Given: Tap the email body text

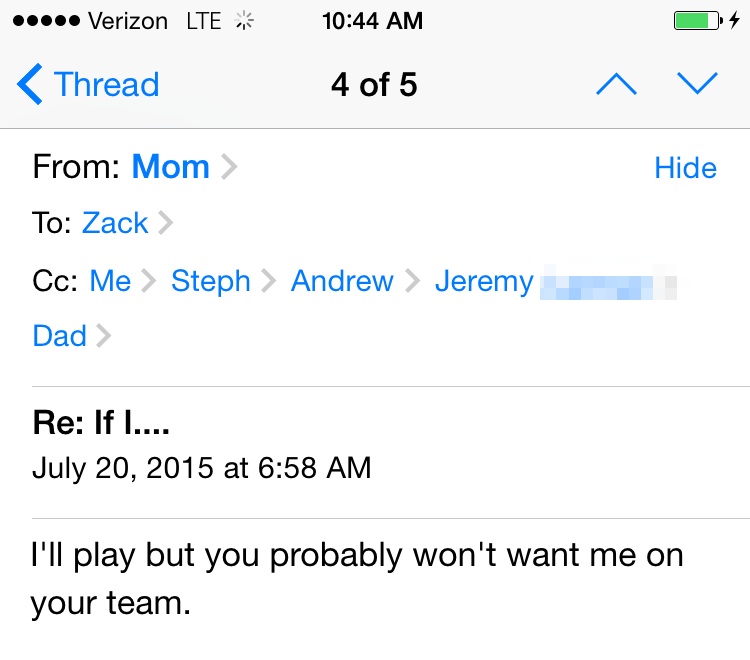Looking at the screenshot, I should (x=357, y=579).
